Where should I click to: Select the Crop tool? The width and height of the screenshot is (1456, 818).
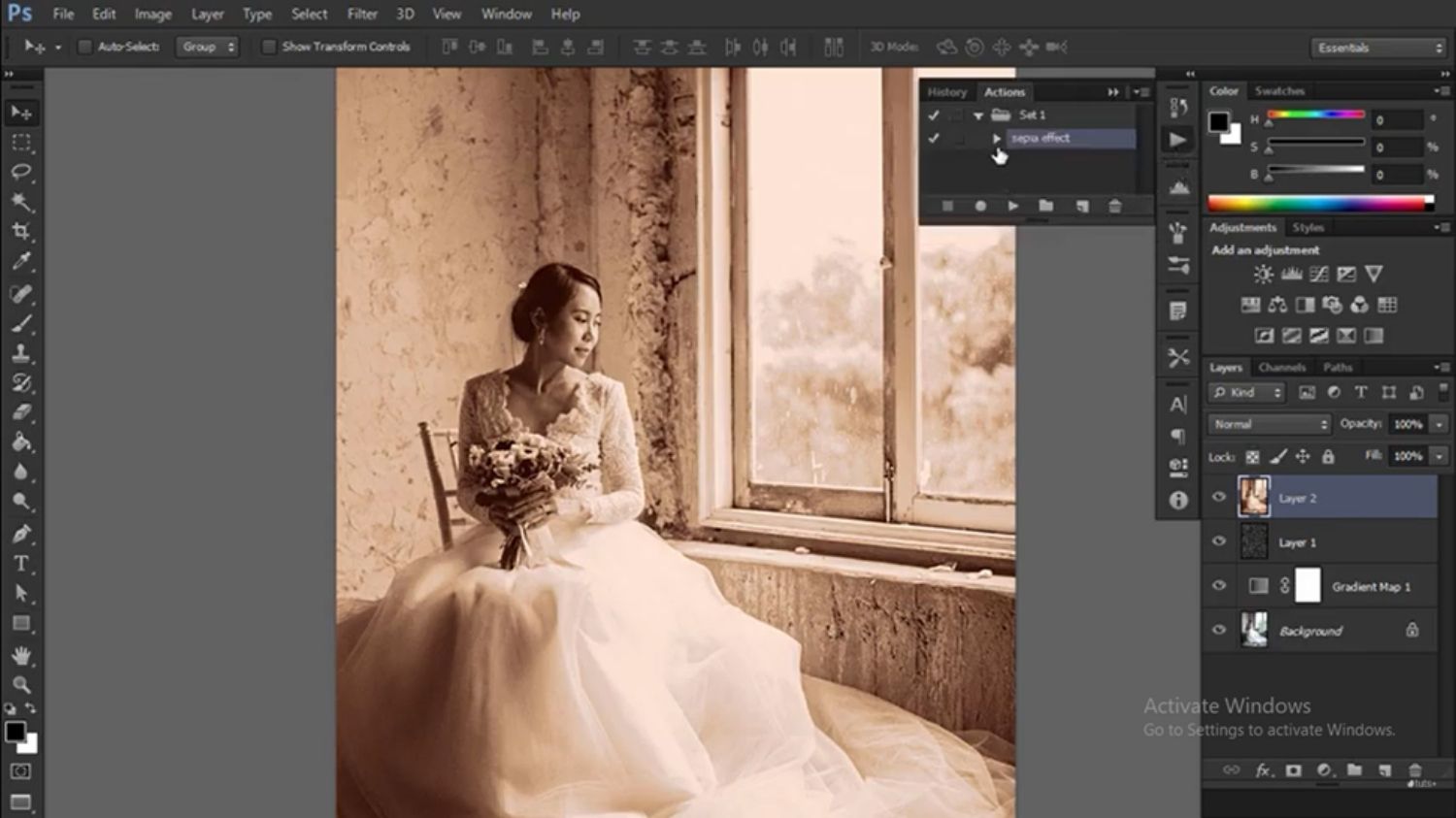21,231
